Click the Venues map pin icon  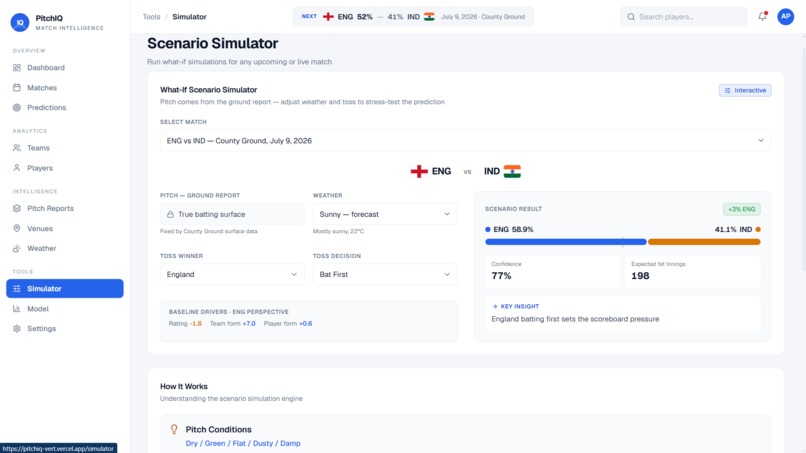pyautogui.click(x=17, y=228)
